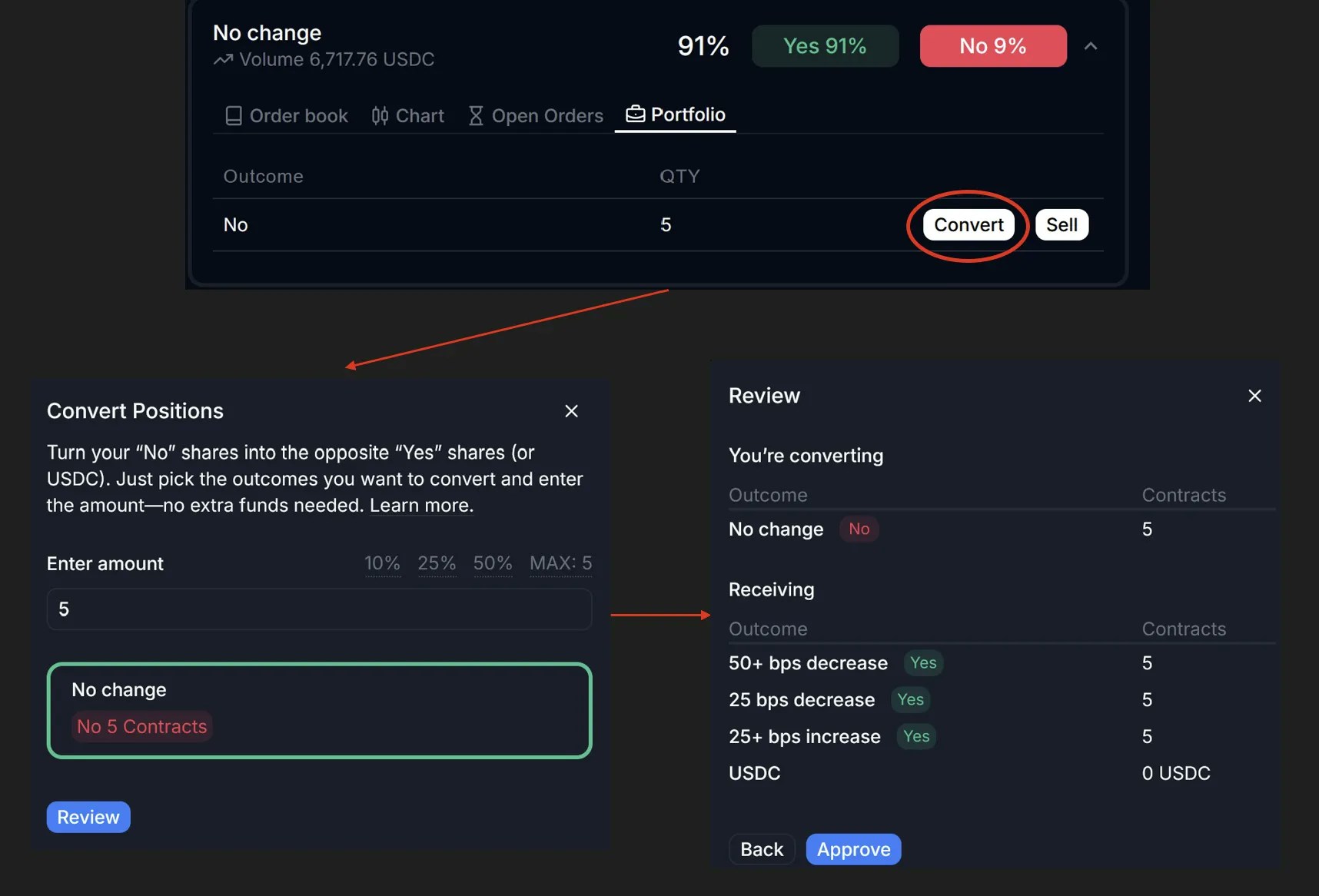The width and height of the screenshot is (1319, 896).
Task: Select the No 9% outcome
Action: (x=992, y=46)
